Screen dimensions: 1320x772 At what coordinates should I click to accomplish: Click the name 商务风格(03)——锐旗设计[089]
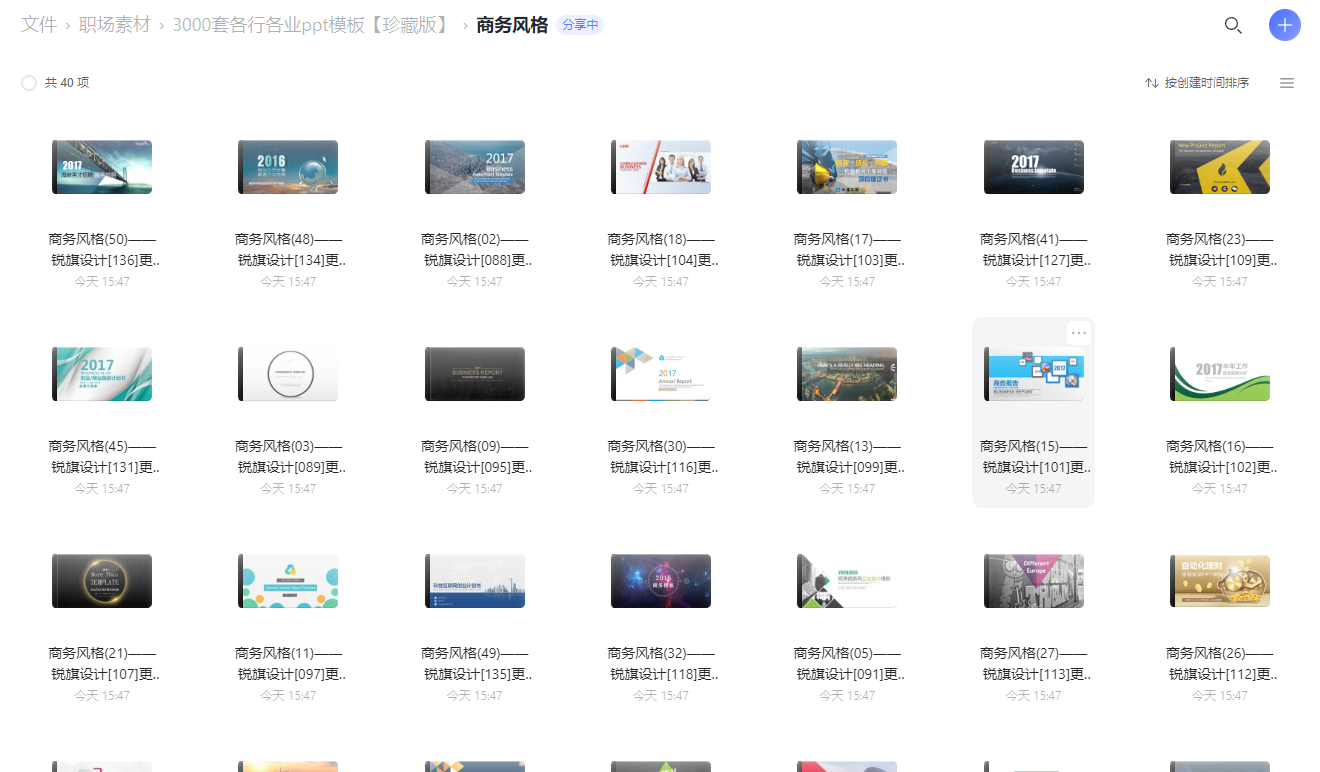coord(288,457)
